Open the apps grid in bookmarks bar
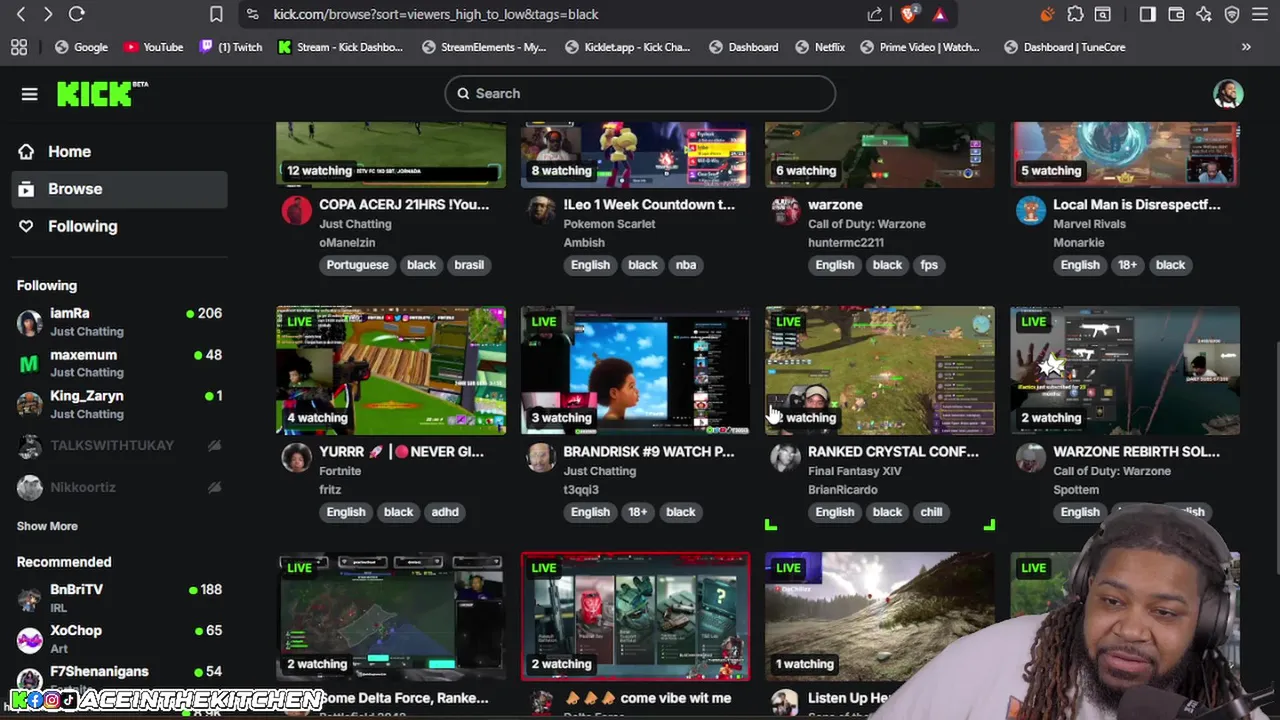The height and width of the screenshot is (720, 1280). 19,47
